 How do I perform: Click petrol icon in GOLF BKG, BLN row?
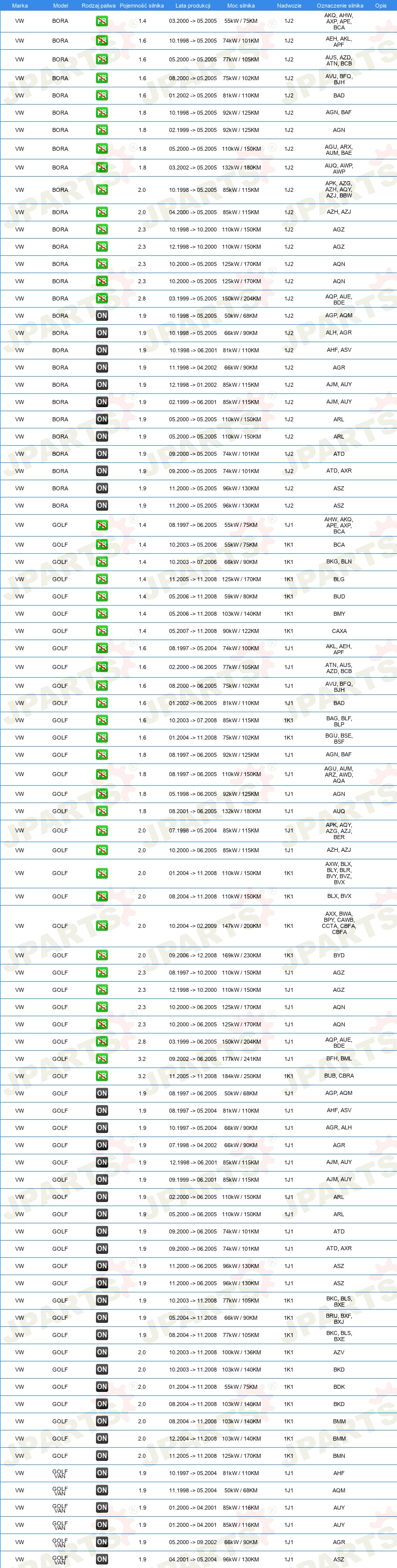[x=102, y=562]
